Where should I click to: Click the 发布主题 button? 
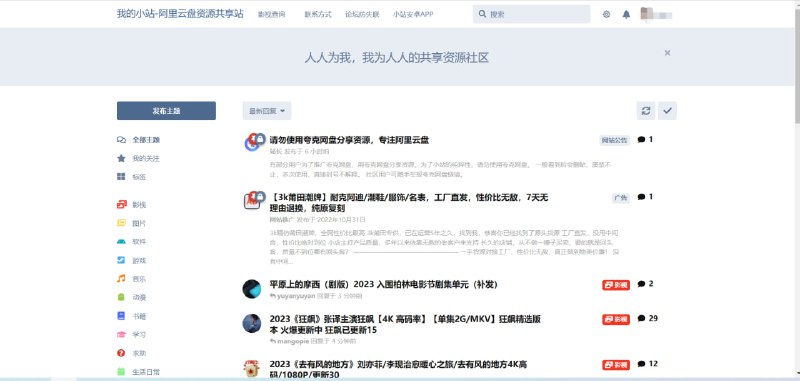166,111
